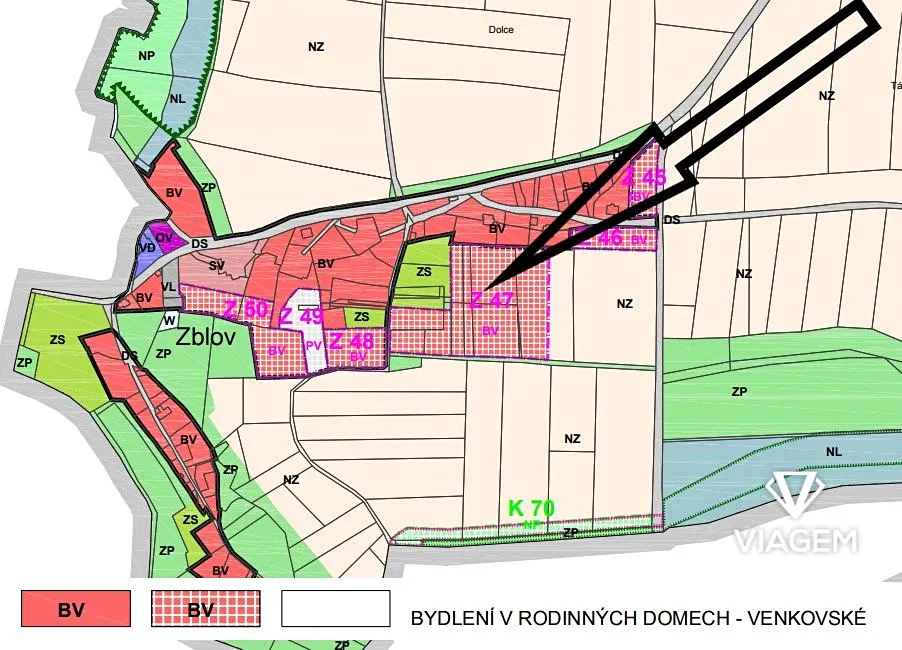Image resolution: width=902 pixels, height=650 pixels.
Task: Click the legend text 'Bydlení v rodinných domech'
Action: click(638, 619)
